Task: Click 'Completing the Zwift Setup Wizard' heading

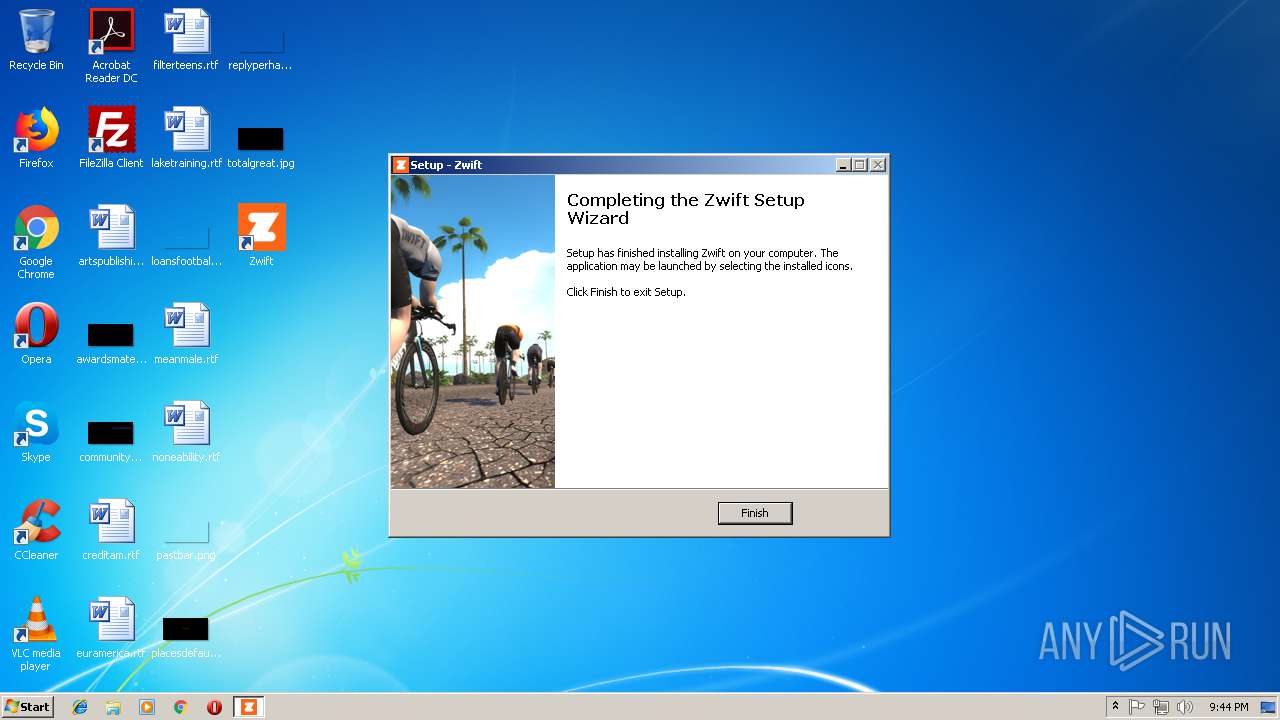Action: coord(686,209)
